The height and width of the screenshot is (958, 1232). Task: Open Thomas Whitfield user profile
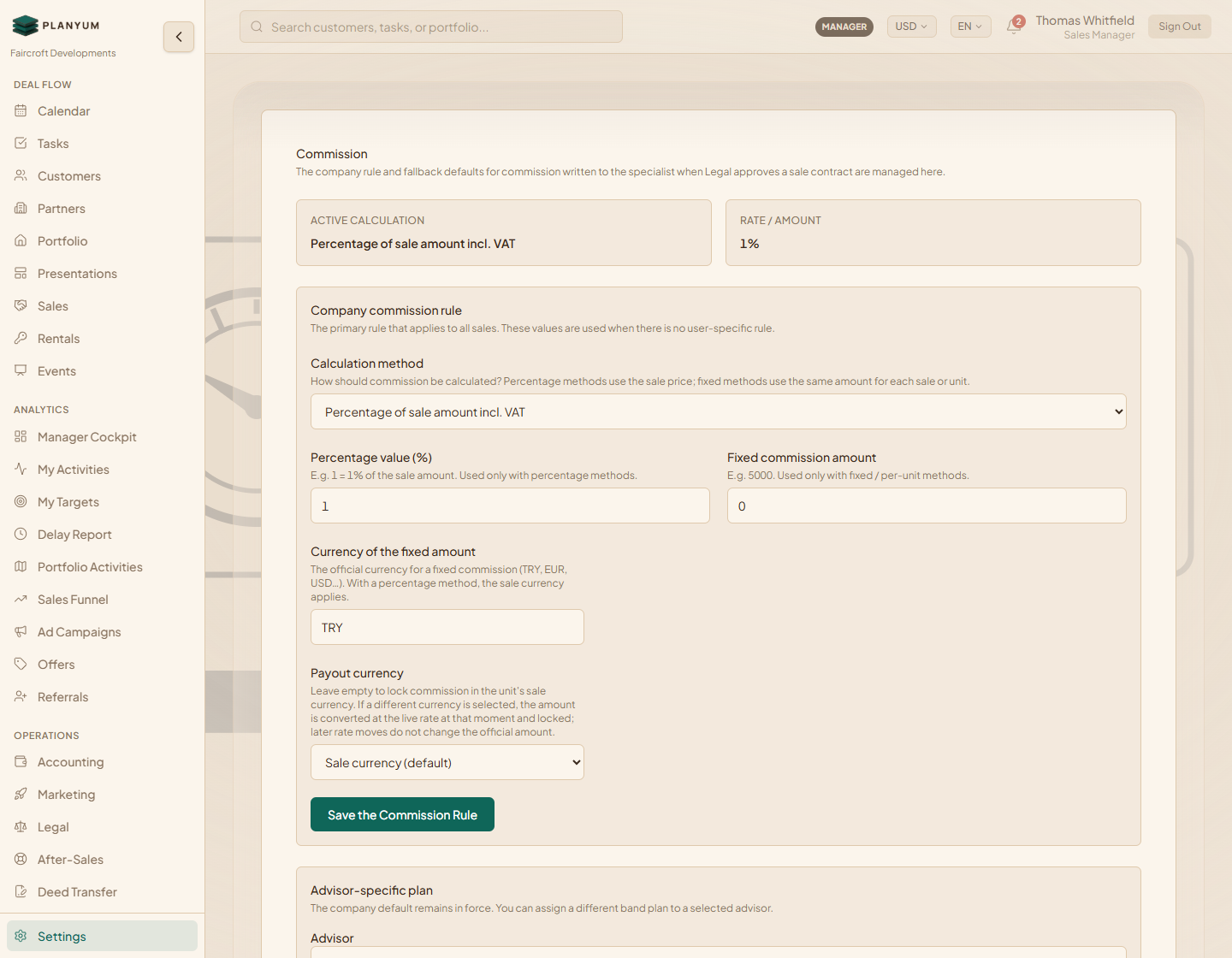pos(1085,27)
